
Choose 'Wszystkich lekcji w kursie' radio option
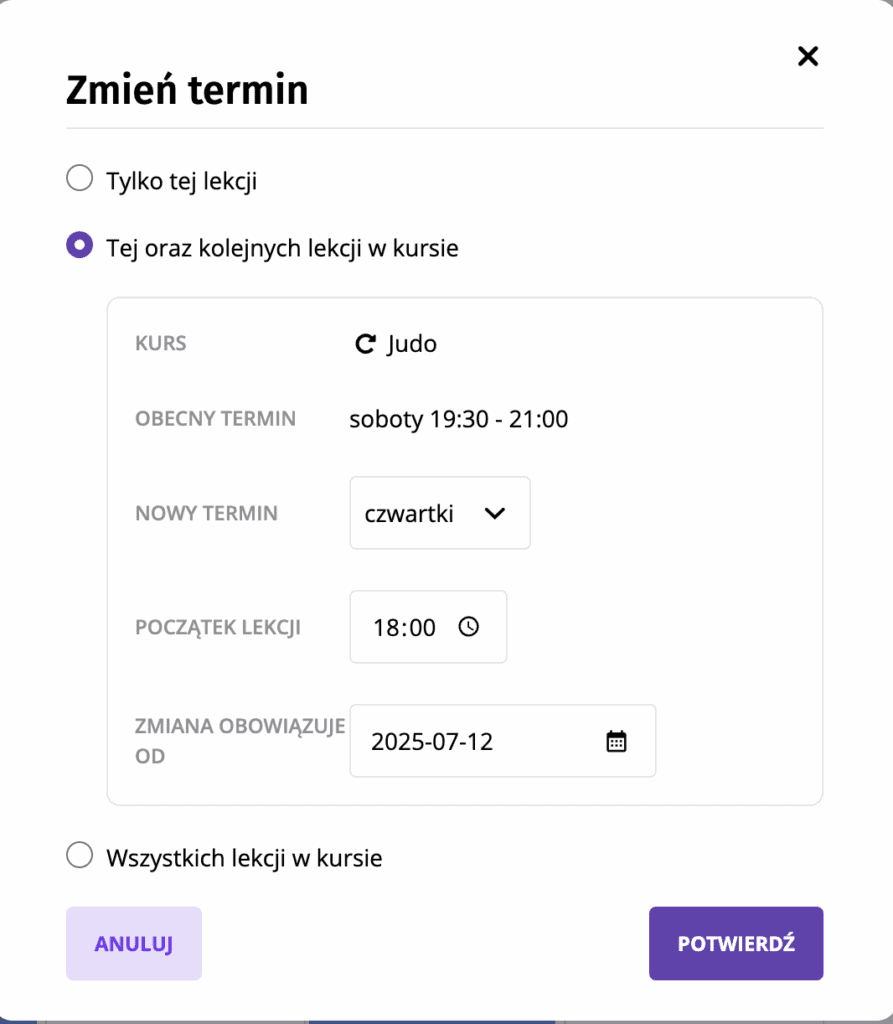pos(80,855)
